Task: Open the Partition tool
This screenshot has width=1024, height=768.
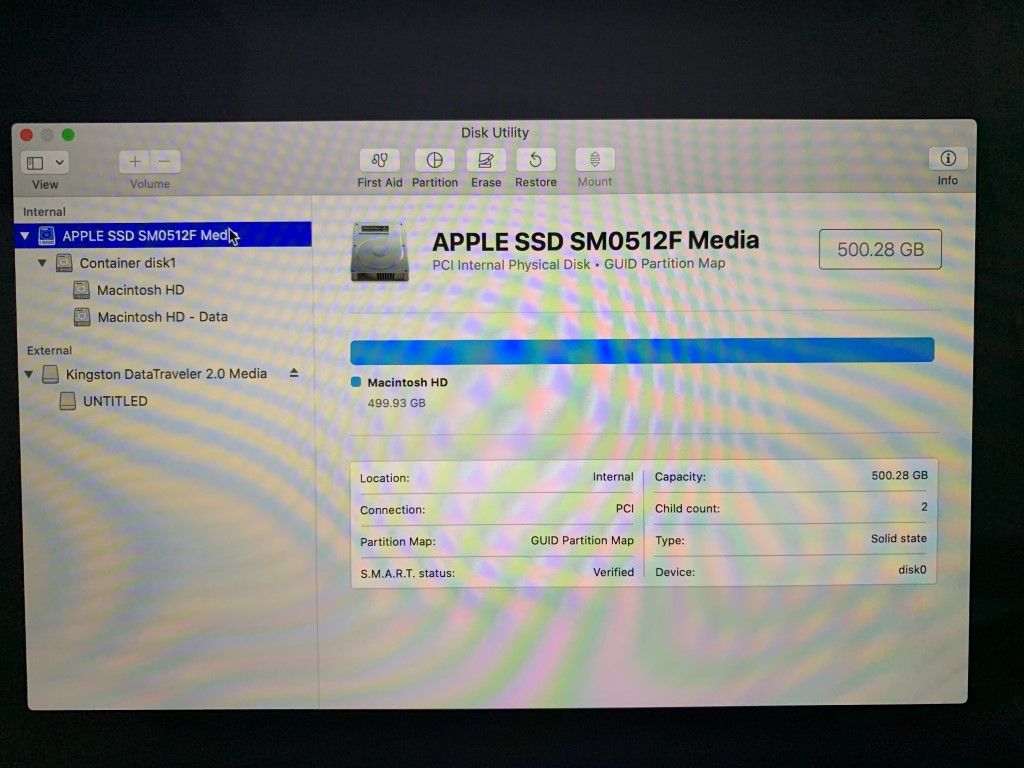Action: pyautogui.click(x=434, y=160)
